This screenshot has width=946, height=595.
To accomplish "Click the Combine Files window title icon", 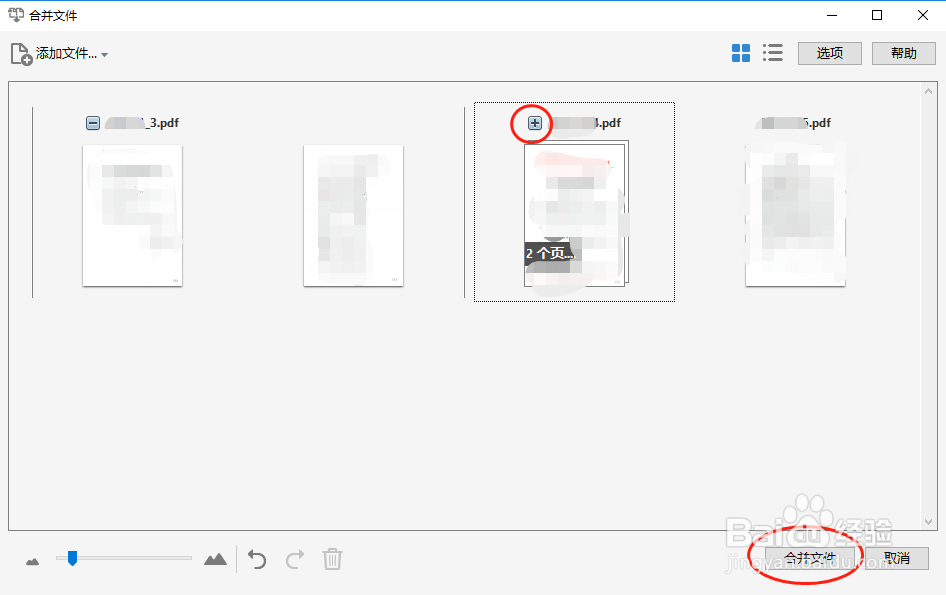I will [x=16, y=15].
